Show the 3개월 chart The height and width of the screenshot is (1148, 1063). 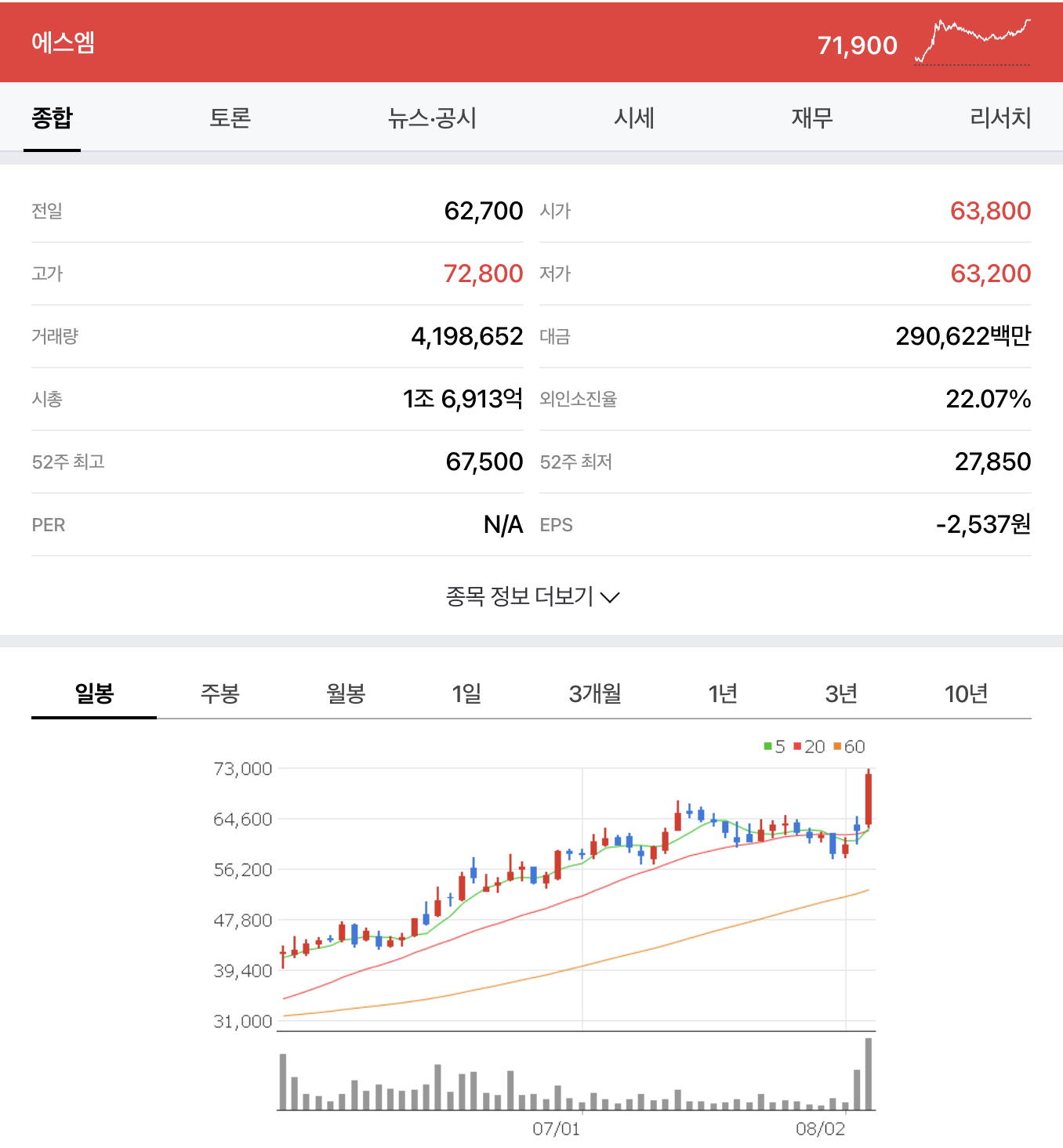pyautogui.click(x=595, y=694)
